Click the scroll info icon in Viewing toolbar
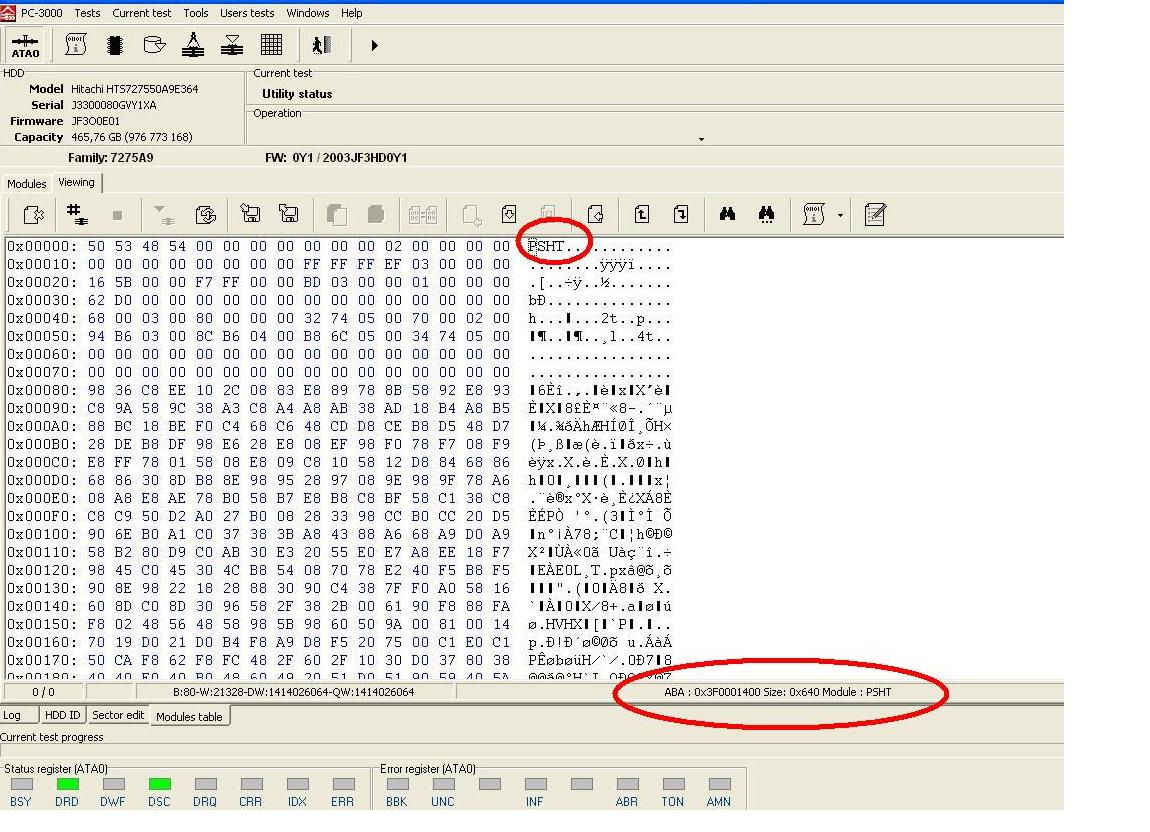Viewport: 1150px width, 832px height. pos(814,214)
